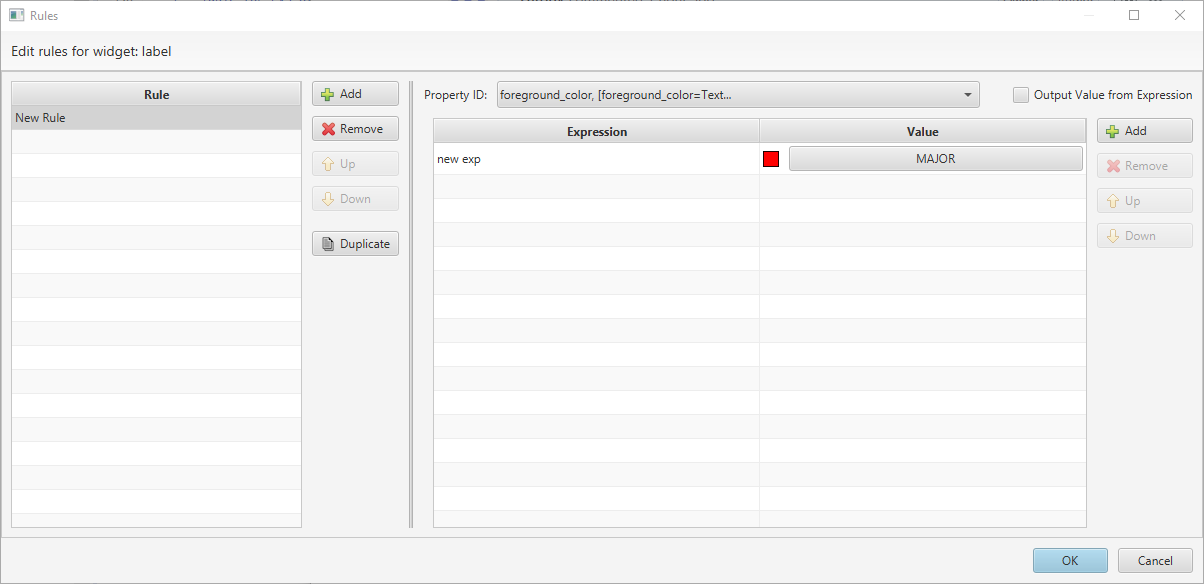Screen dimensions: 1204x584
Task: Add a new rule with the green plus
Action: point(355,93)
